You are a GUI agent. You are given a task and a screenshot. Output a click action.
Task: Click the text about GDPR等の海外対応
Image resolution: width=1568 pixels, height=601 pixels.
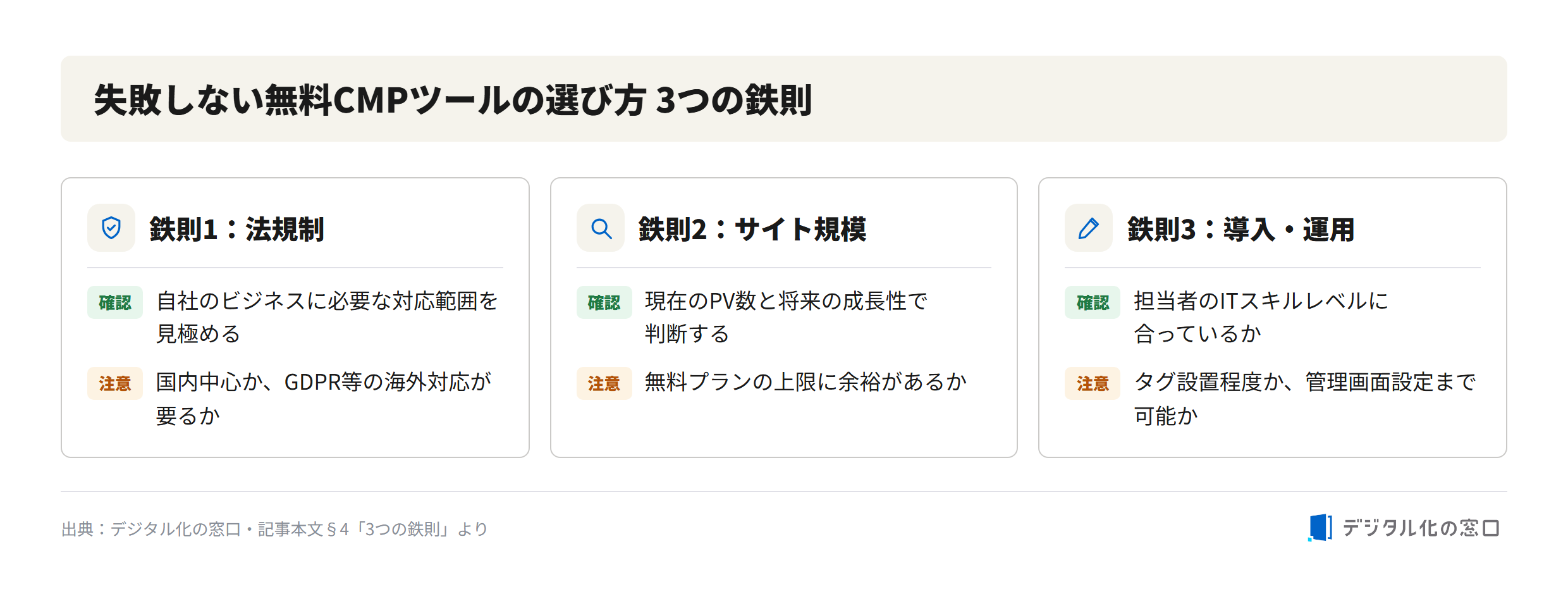pos(324,399)
